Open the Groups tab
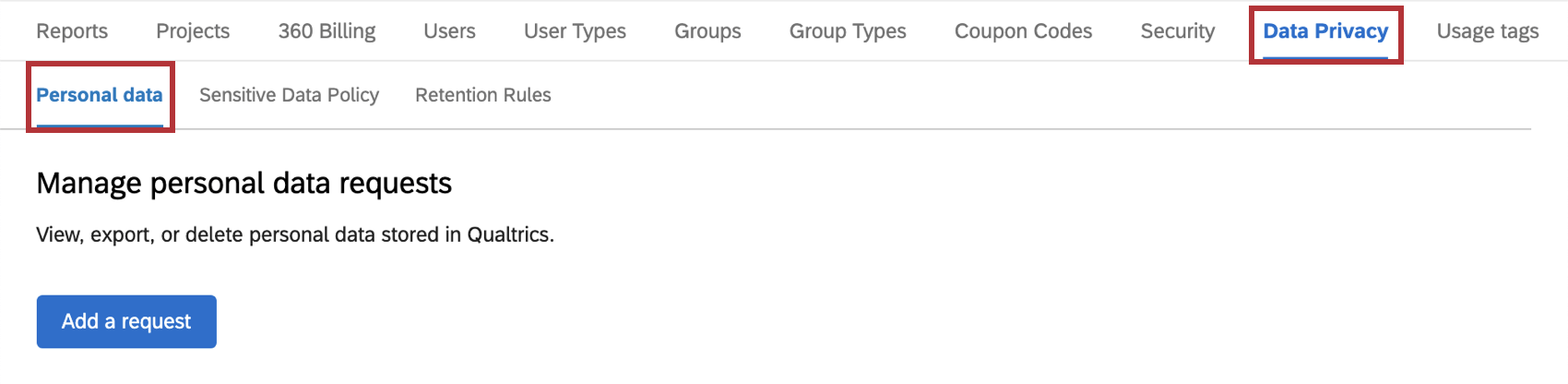The height and width of the screenshot is (384, 1568). coord(707,31)
